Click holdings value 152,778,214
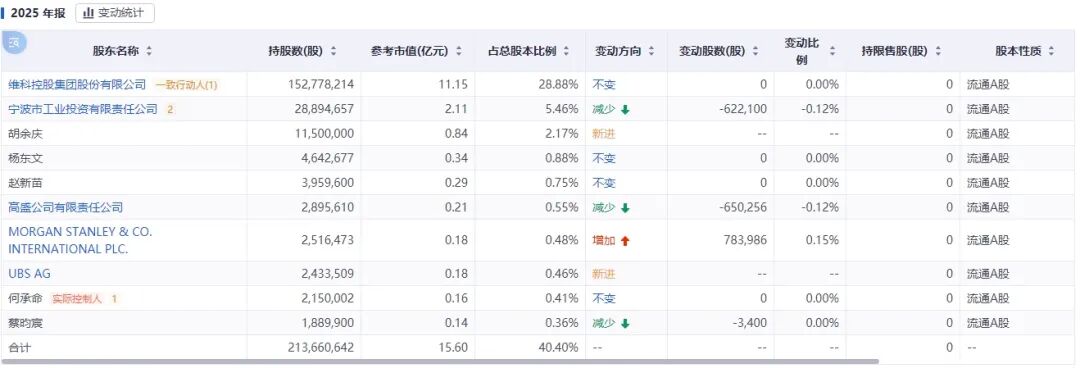Image resolution: width=1080 pixels, height=368 pixels. (x=321, y=85)
